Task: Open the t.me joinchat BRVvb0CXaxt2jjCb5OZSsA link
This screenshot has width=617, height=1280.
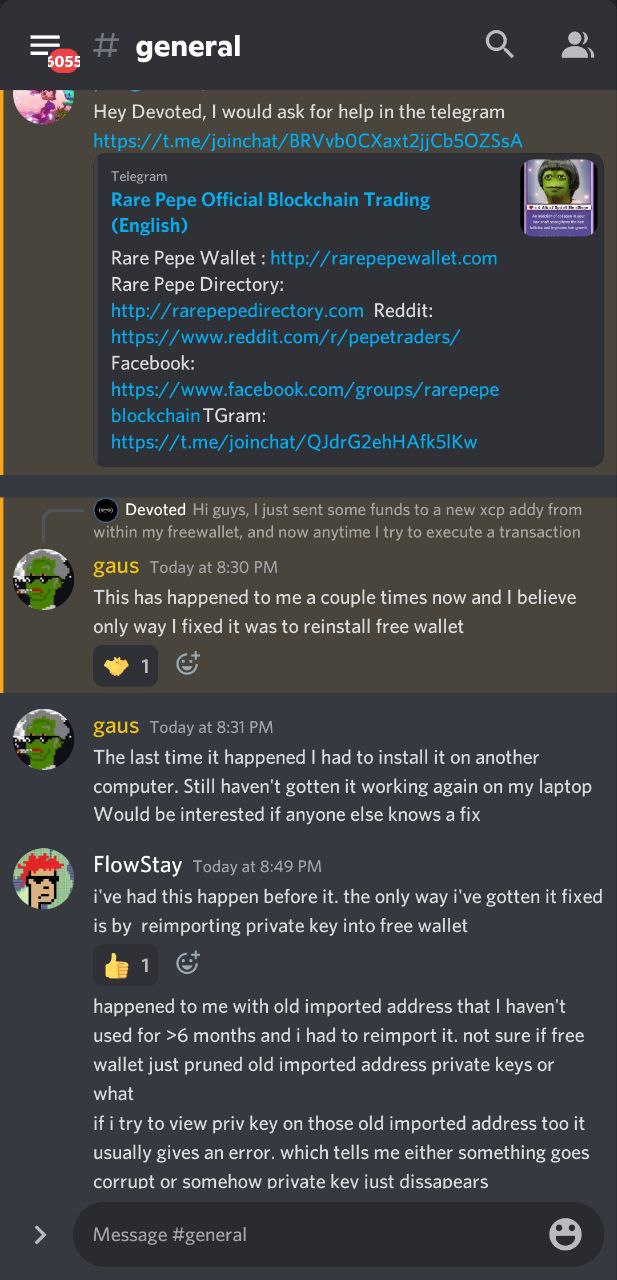Action: 308,141
